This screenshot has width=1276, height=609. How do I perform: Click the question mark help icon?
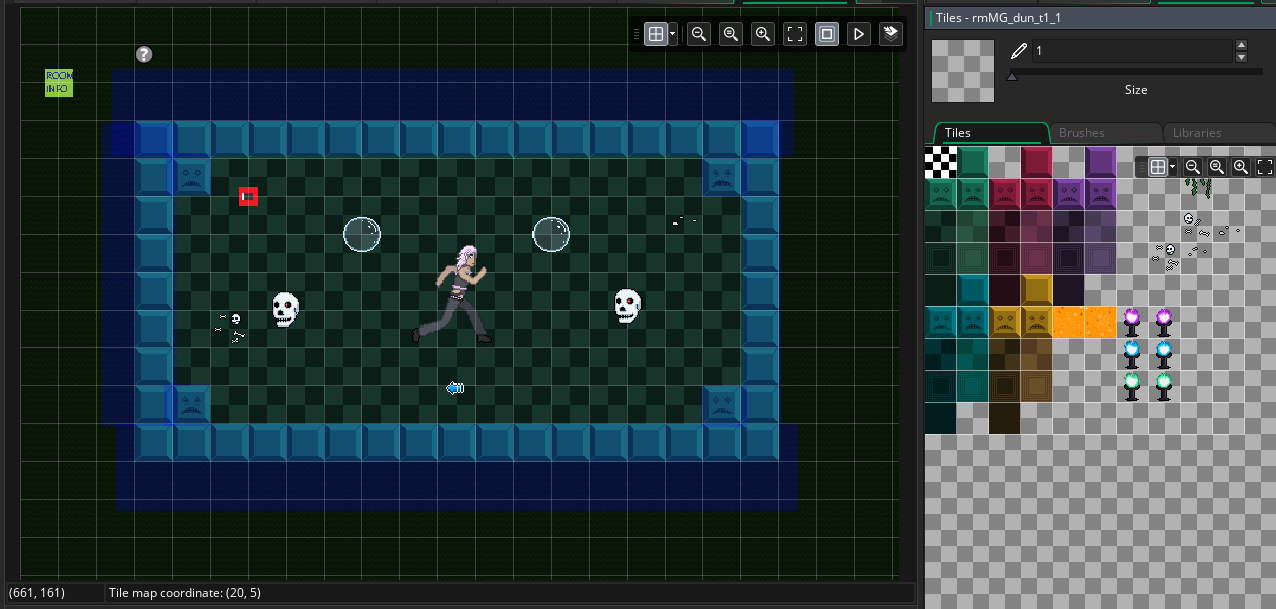(x=144, y=54)
